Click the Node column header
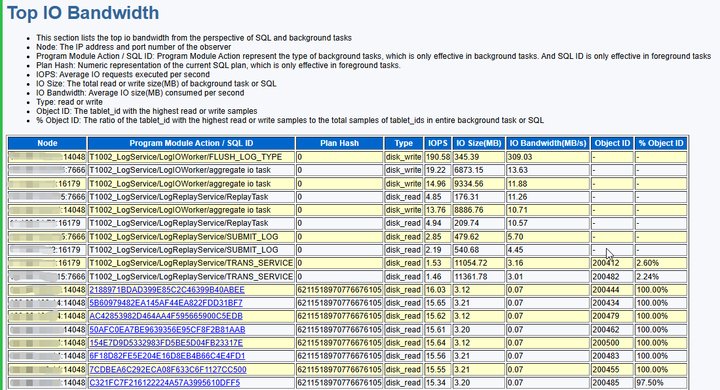 click(47, 143)
